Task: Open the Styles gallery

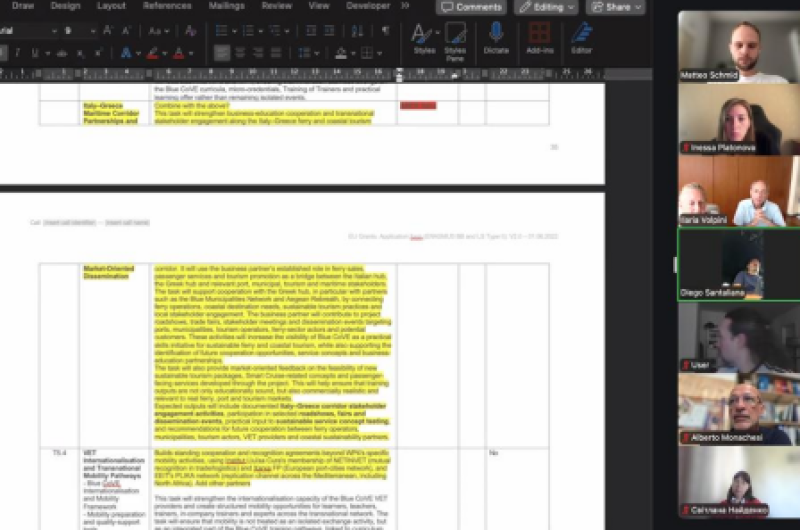Action: [424, 39]
